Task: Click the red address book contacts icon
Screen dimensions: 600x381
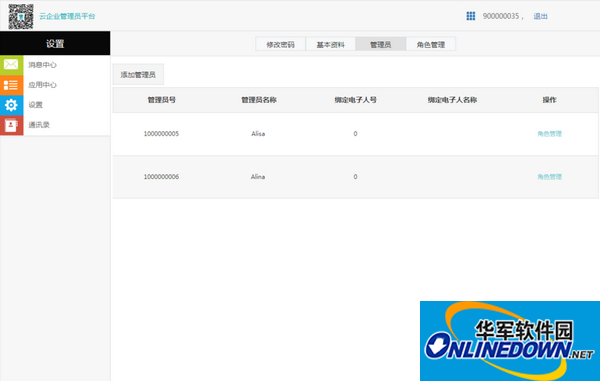Action: pyautogui.click(x=11, y=125)
